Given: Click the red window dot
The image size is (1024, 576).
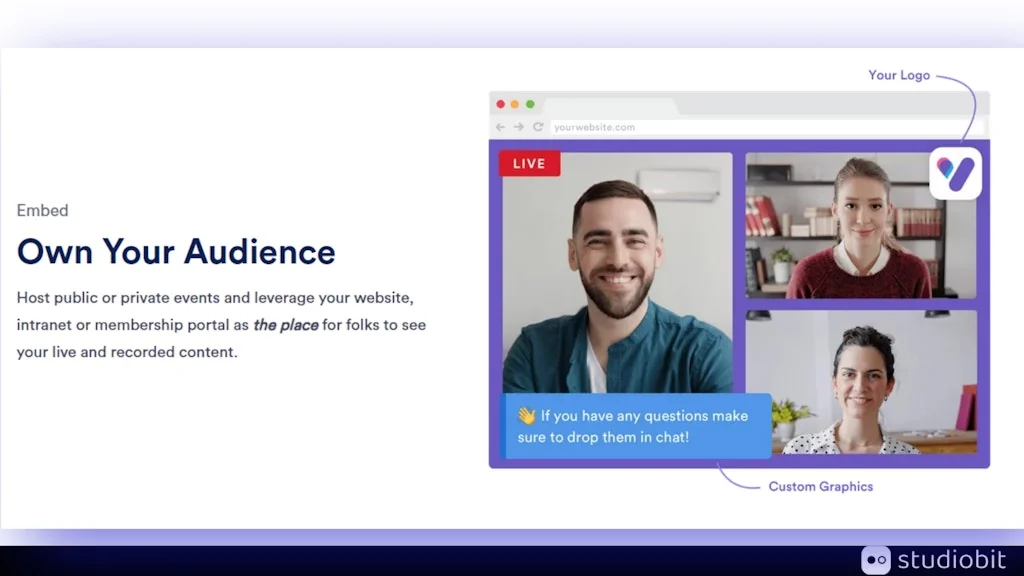Looking at the screenshot, I should pos(501,104).
